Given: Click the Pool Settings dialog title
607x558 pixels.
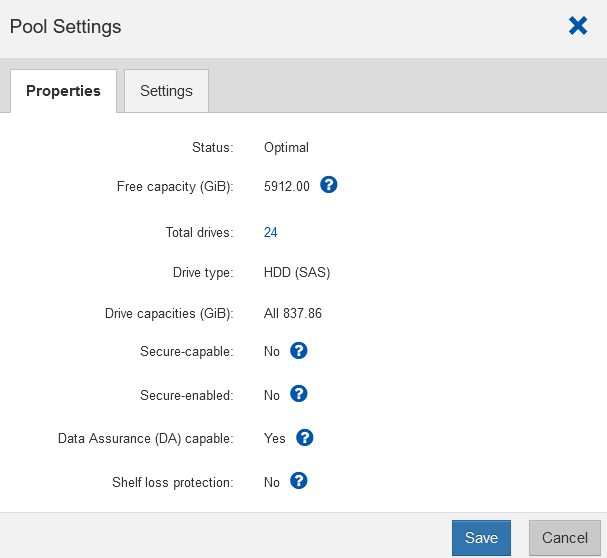Looking at the screenshot, I should click(x=66, y=27).
